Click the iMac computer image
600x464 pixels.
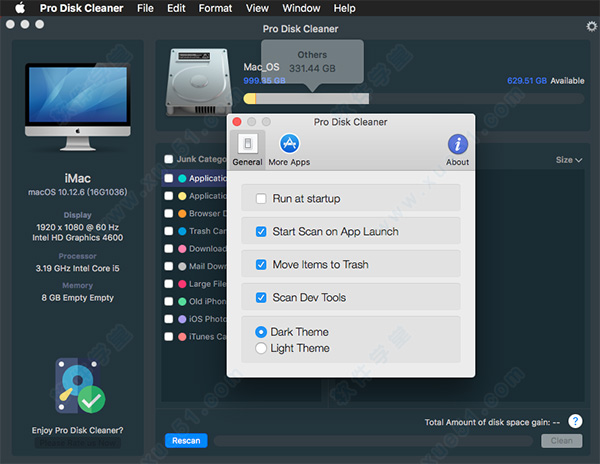pos(78,107)
